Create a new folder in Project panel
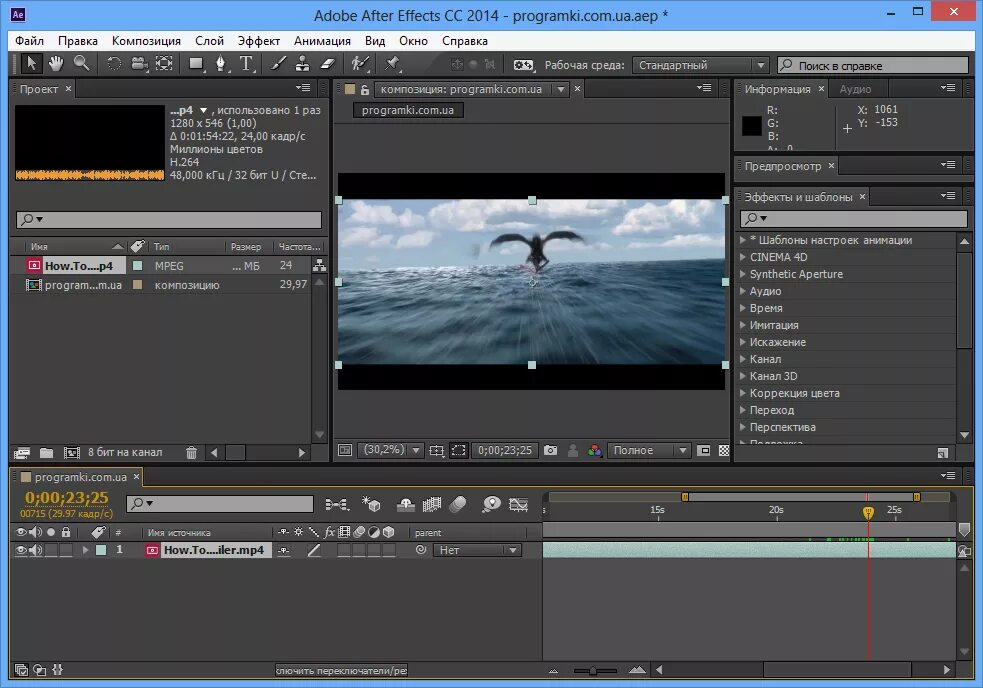 tap(46, 452)
